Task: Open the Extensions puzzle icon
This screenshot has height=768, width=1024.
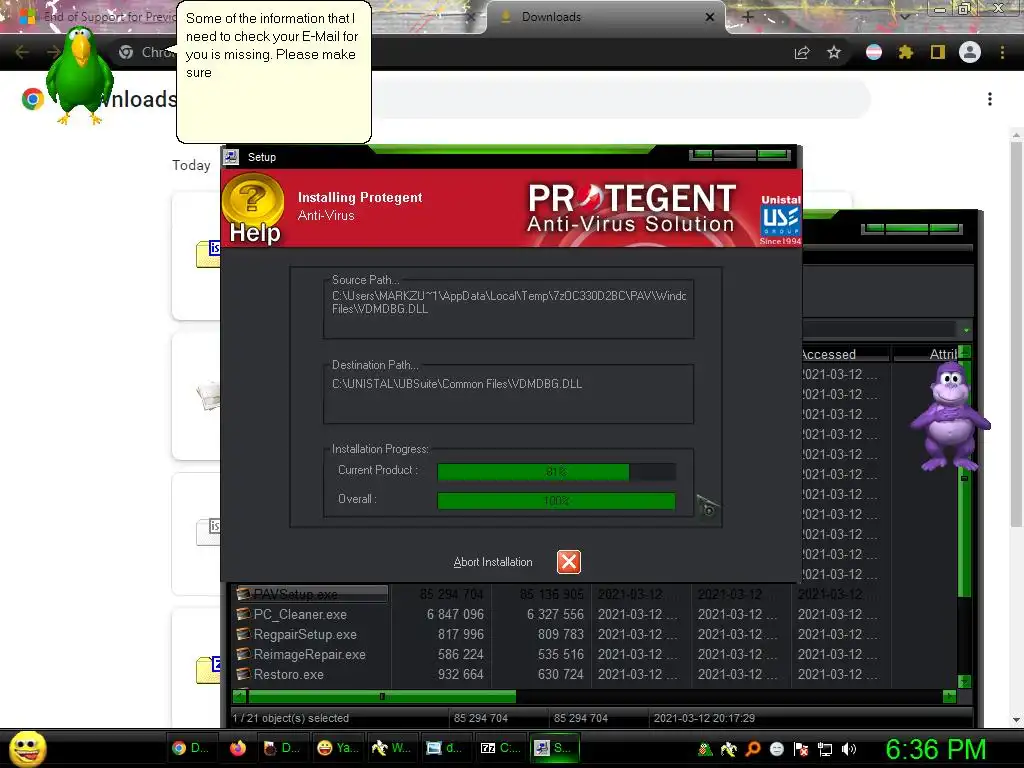Action: (906, 52)
